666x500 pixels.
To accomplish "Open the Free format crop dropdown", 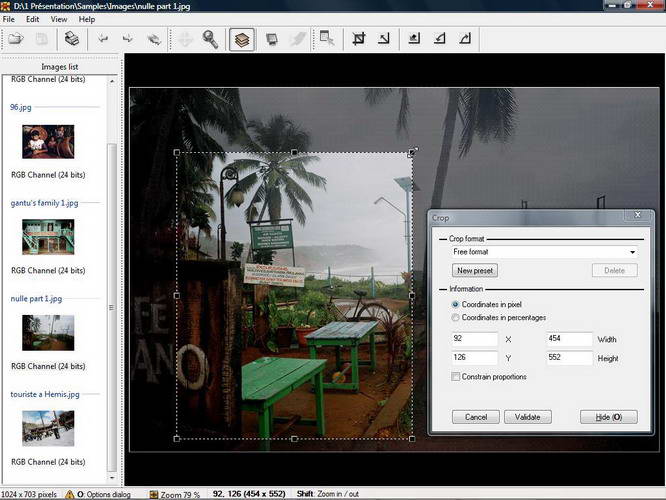I will [545, 252].
